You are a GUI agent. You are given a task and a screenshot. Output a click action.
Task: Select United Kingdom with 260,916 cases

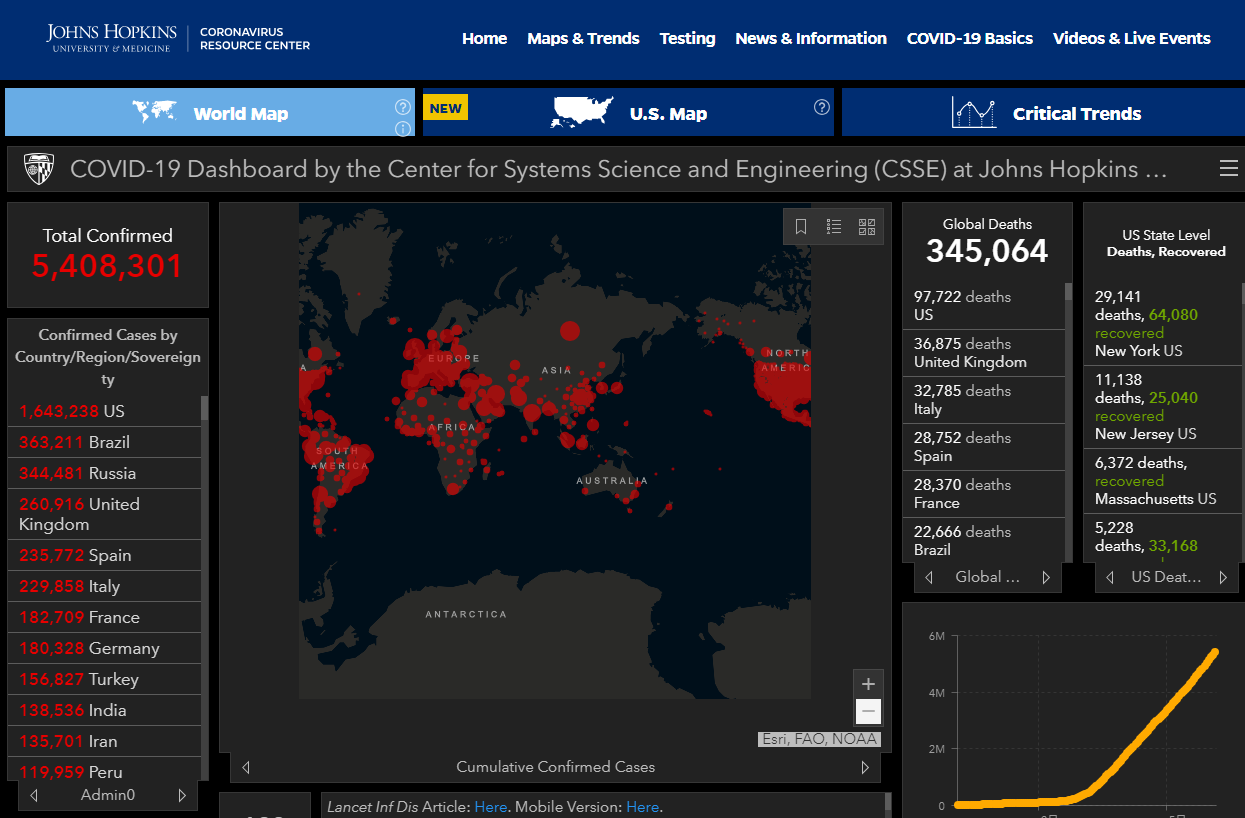(104, 514)
